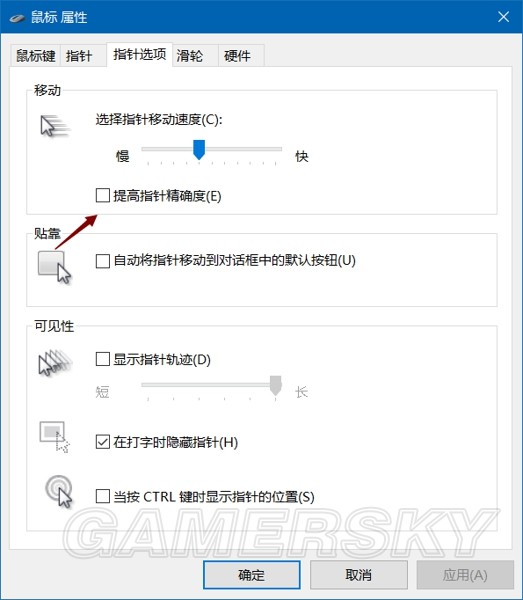523x600 pixels.
Task: Switch to the 鼠标键 tab
Action: pos(36,56)
